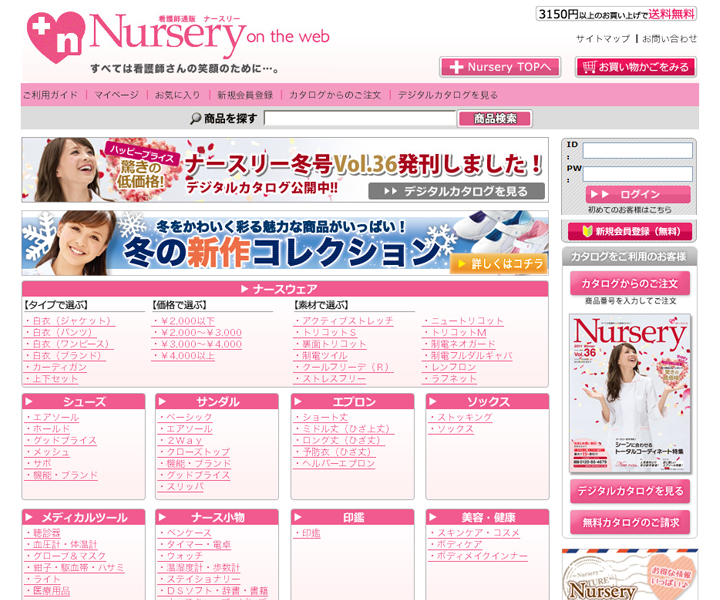Click the 商品検索 search button

[x=494, y=119]
